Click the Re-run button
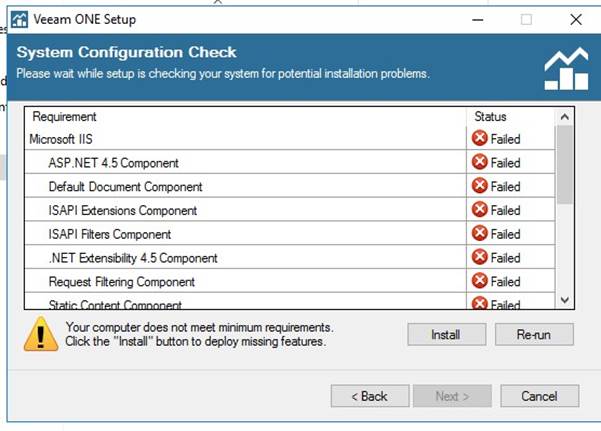Screen dimensions: 601x431 (x=534, y=334)
